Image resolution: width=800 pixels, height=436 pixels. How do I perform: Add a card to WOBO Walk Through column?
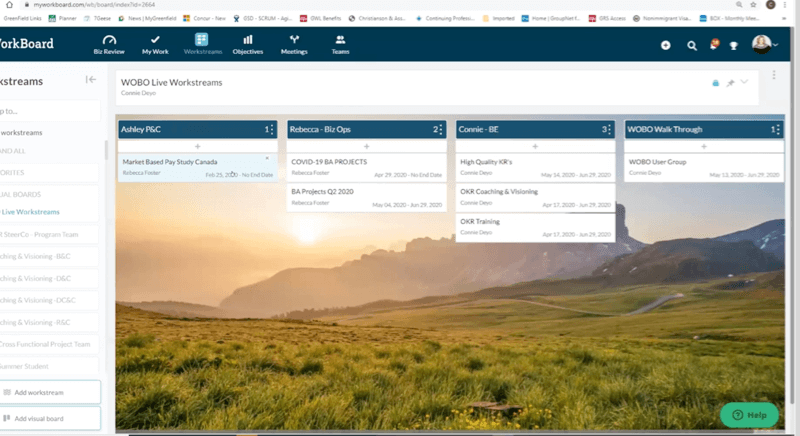[704, 146]
